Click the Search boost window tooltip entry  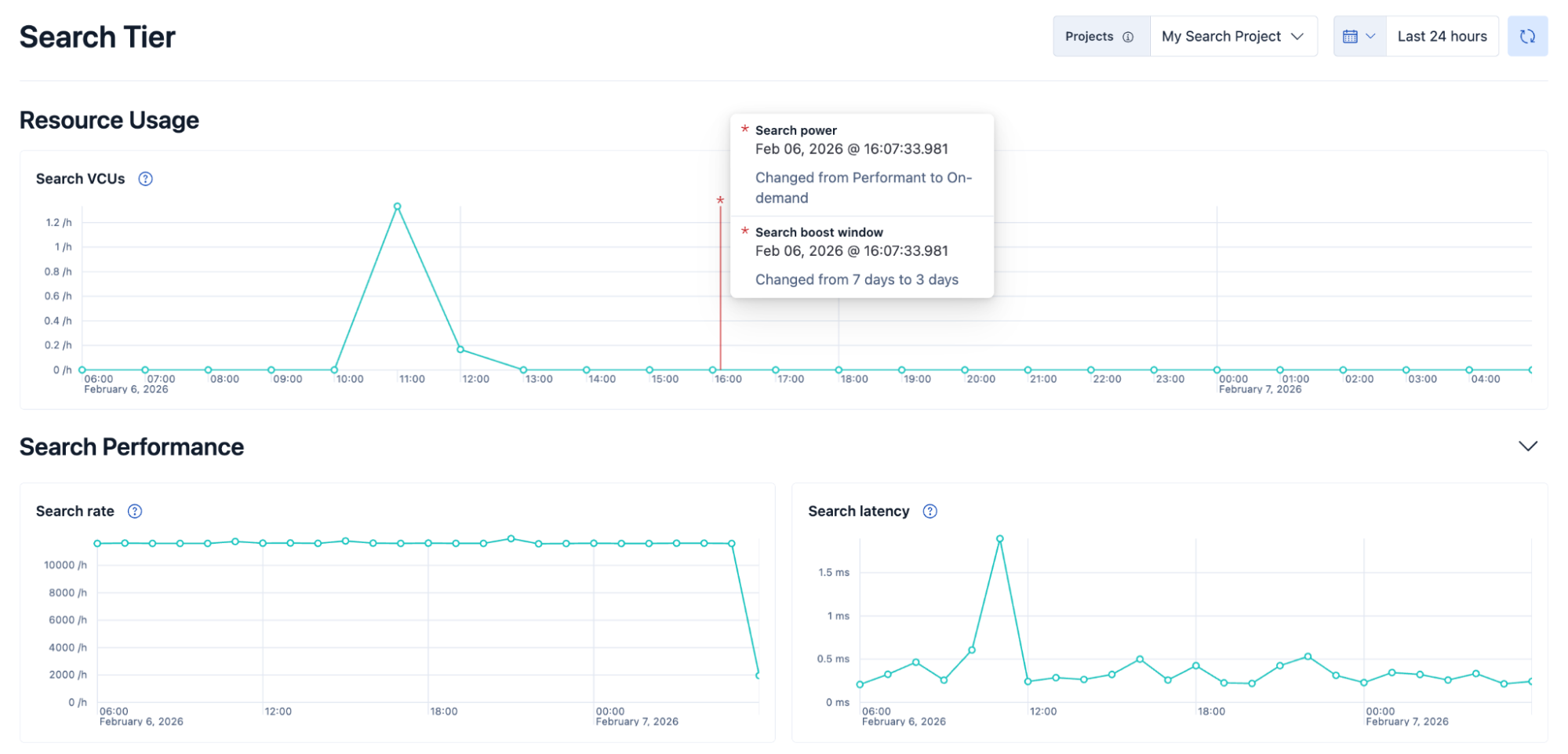(818, 232)
